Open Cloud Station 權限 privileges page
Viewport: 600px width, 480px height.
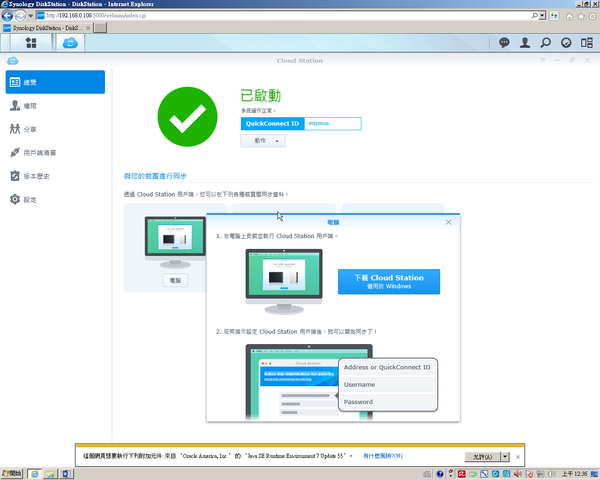point(55,106)
